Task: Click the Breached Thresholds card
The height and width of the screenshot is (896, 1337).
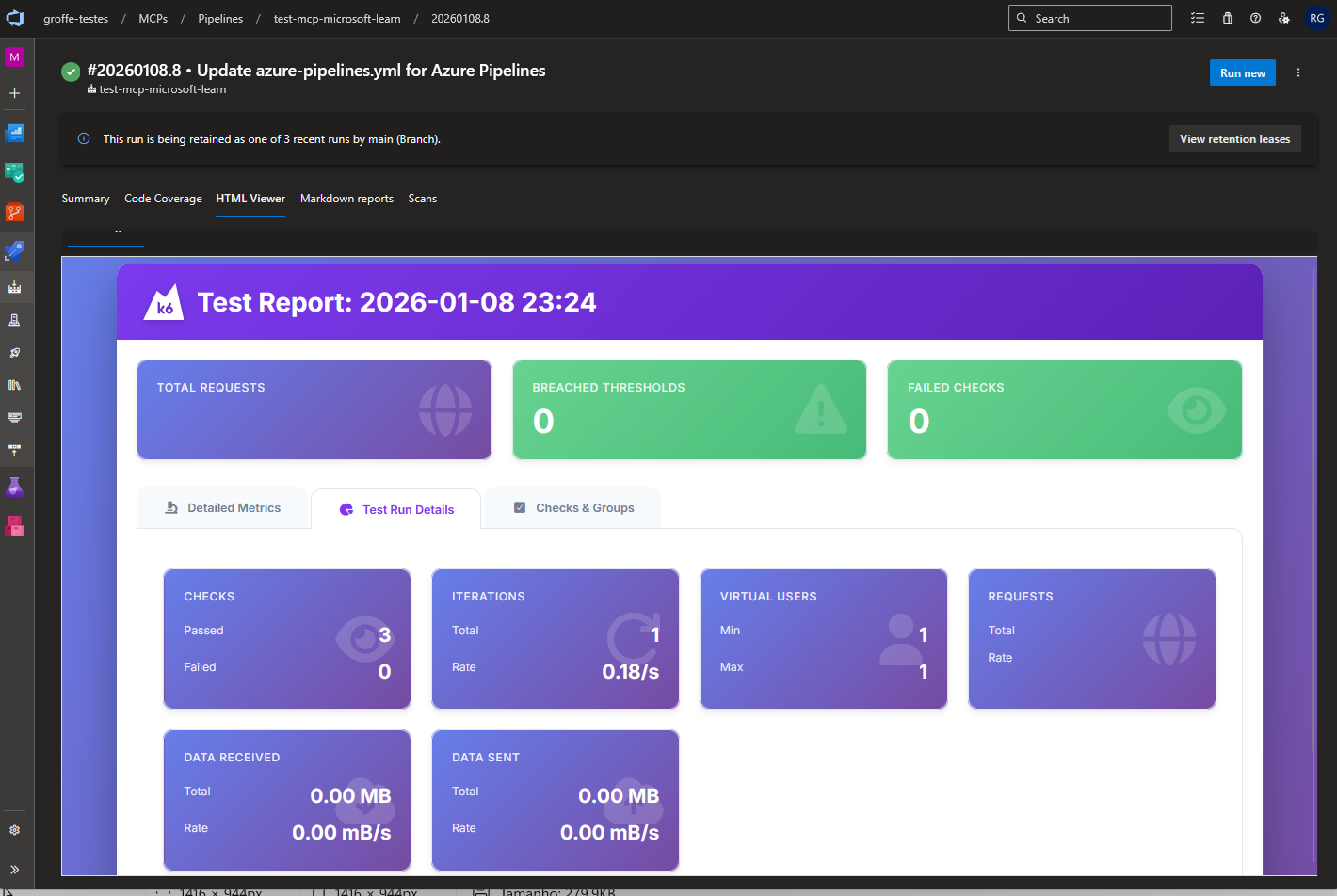Action: pyautogui.click(x=689, y=410)
